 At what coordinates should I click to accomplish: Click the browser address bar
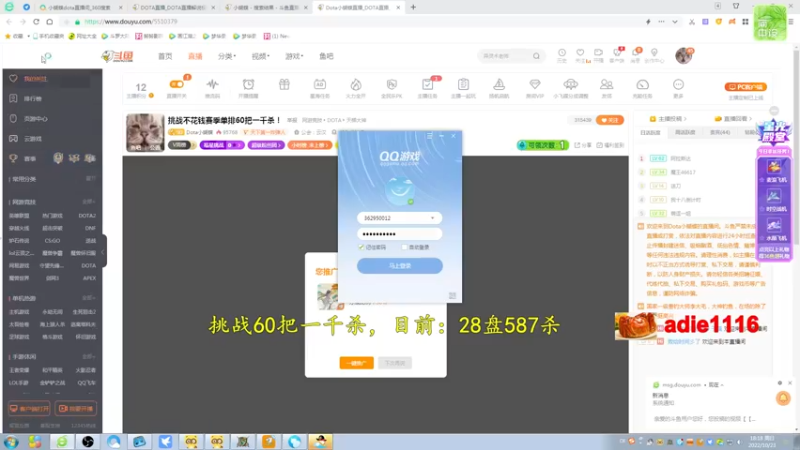point(357,22)
